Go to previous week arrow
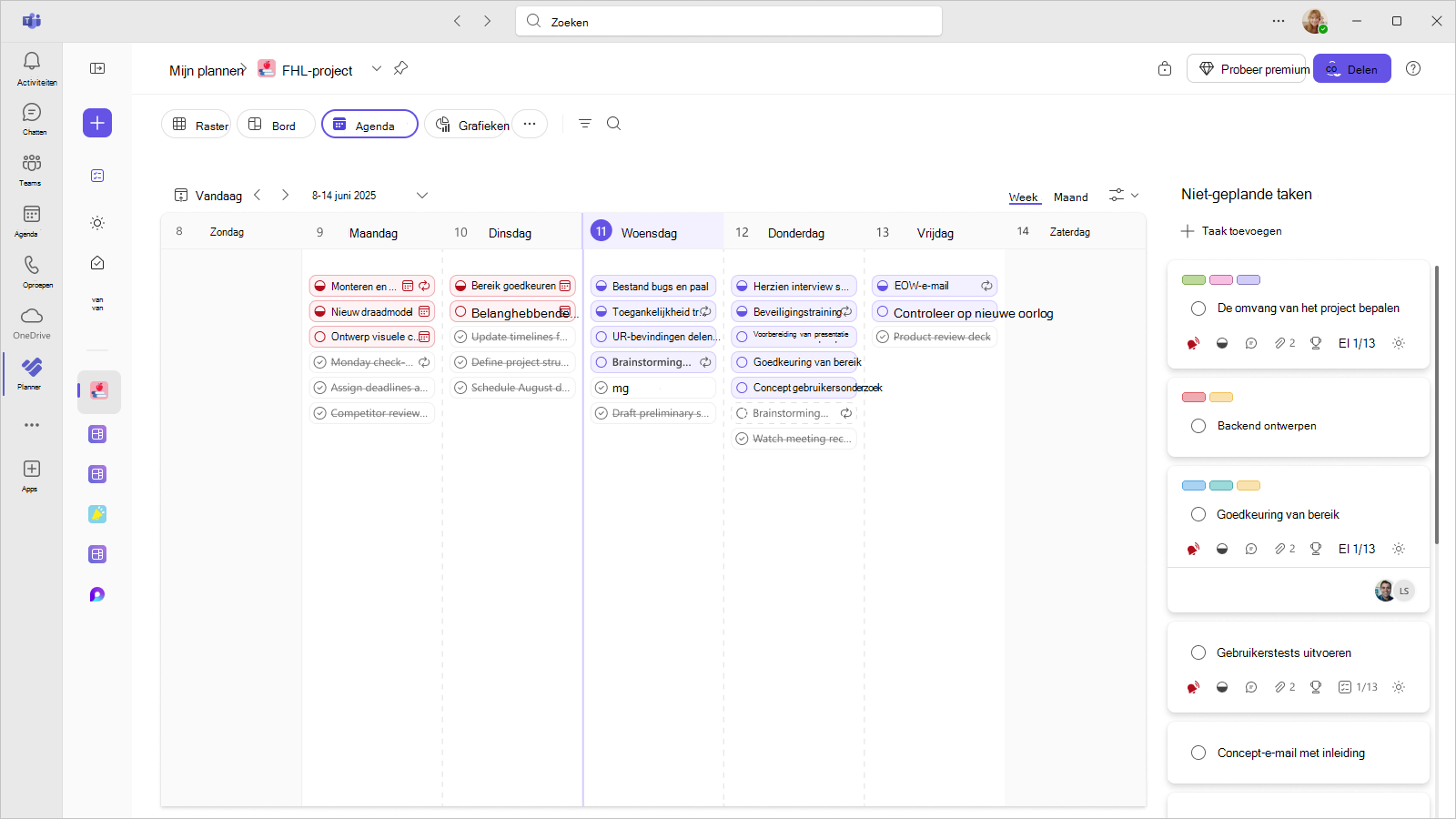This screenshot has height=819, width=1456. click(258, 195)
